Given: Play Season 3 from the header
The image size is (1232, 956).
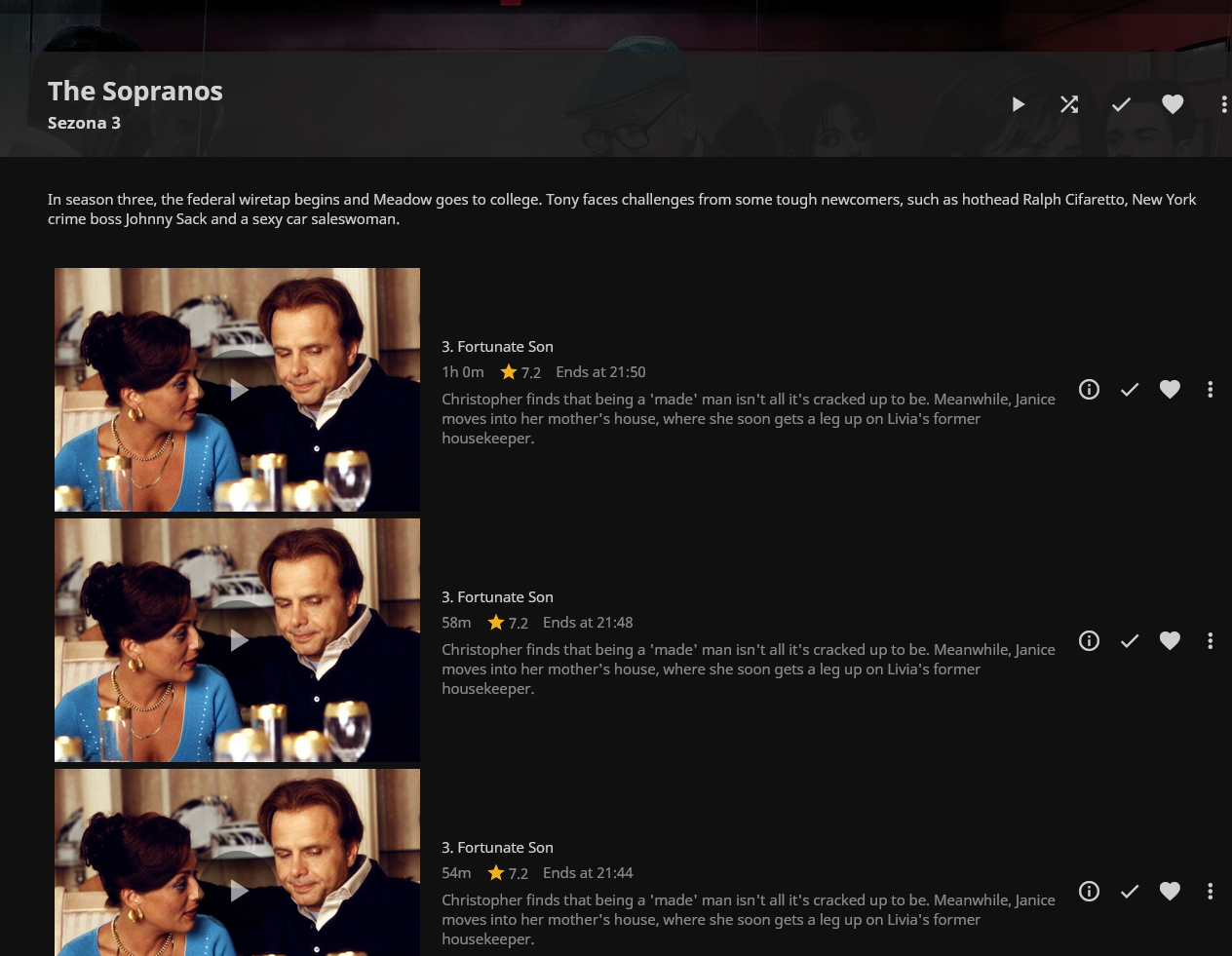Looking at the screenshot, I should pyautogui.click(x=1018, y=104).
